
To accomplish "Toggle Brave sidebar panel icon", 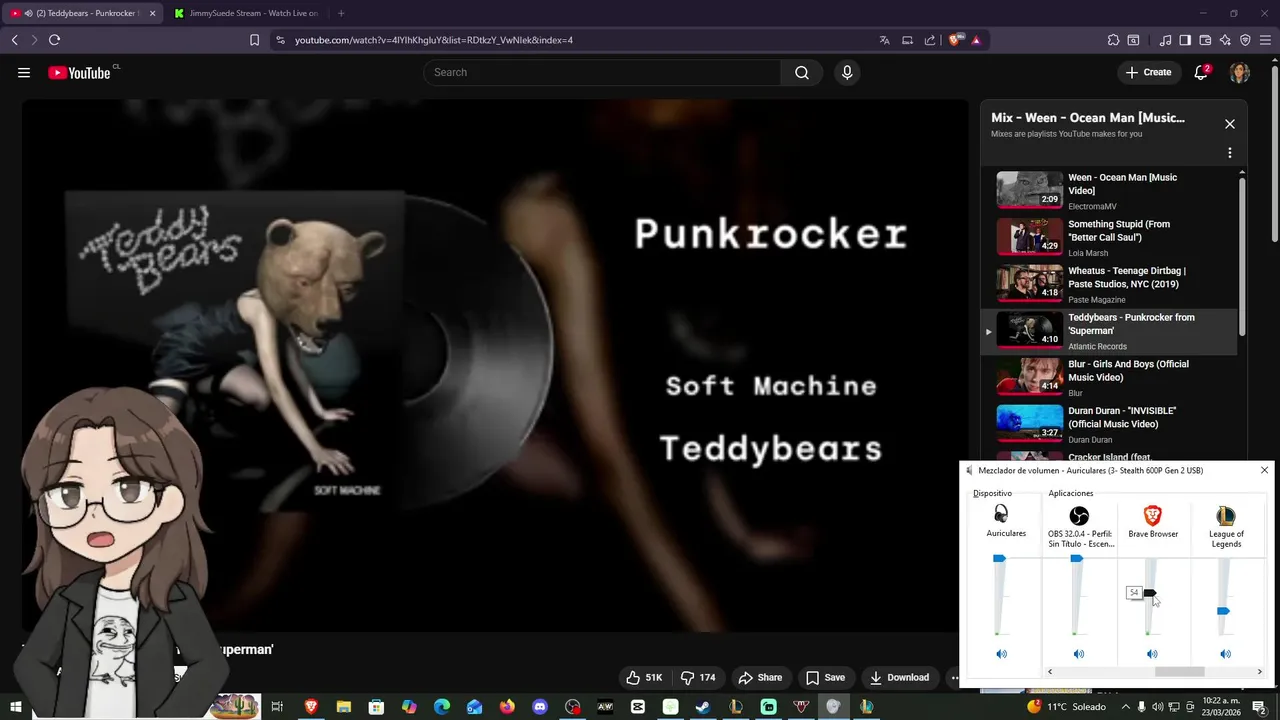I will pyautogui.click(x=1185, y=40).
